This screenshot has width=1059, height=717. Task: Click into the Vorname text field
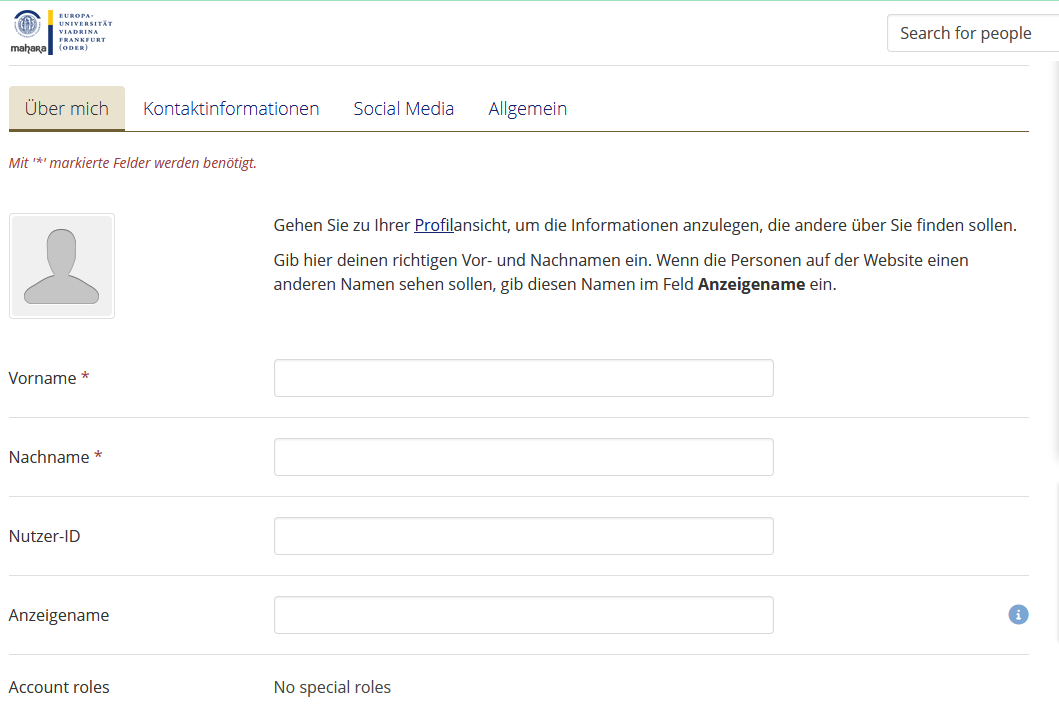(x=523, y=378)
